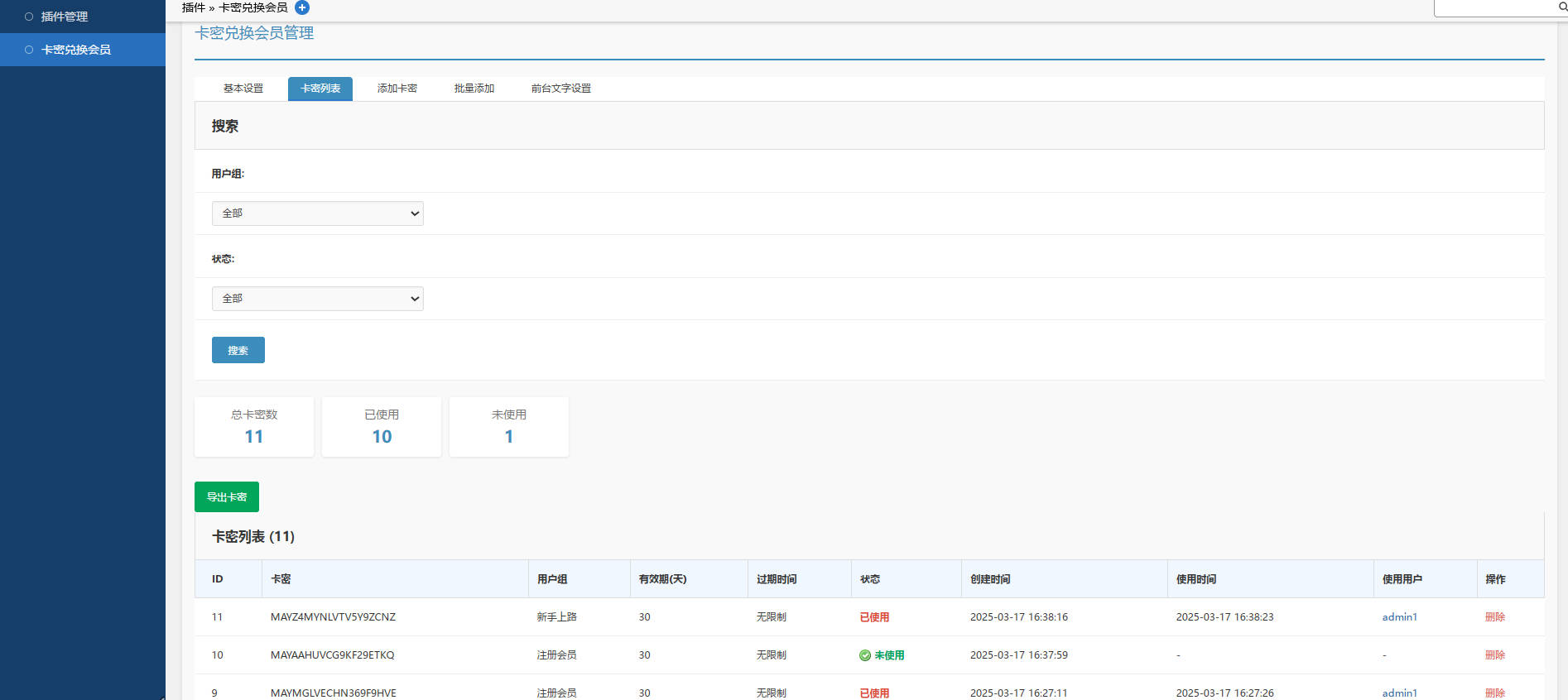Expand the 用户组 dropdown
1568x700 pixels.
(x=318, y=213)
